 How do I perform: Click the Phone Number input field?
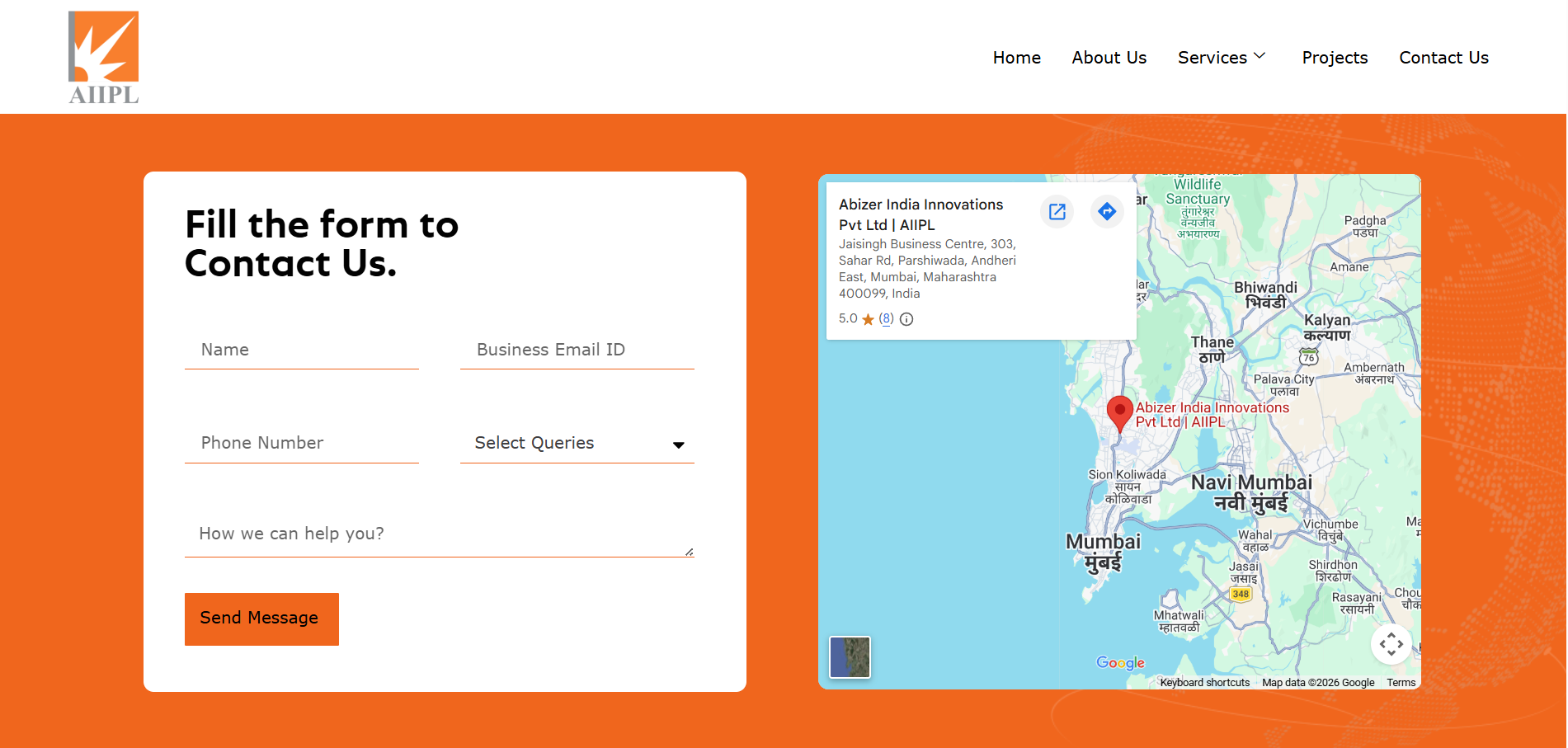pyautogui.click(x=302, y=444)
